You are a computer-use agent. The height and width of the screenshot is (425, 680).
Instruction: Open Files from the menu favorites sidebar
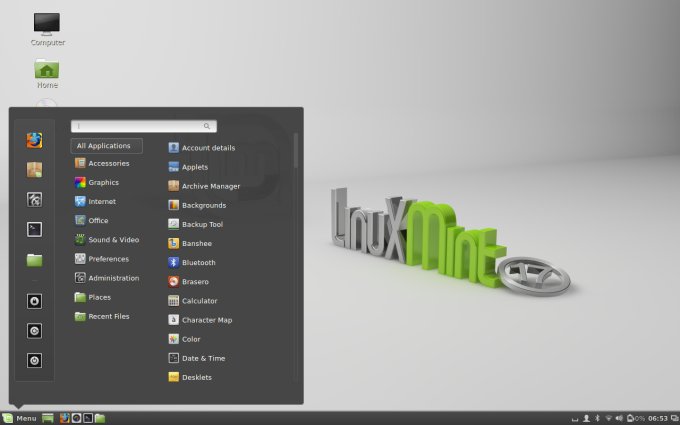click(x=34, y=260)
